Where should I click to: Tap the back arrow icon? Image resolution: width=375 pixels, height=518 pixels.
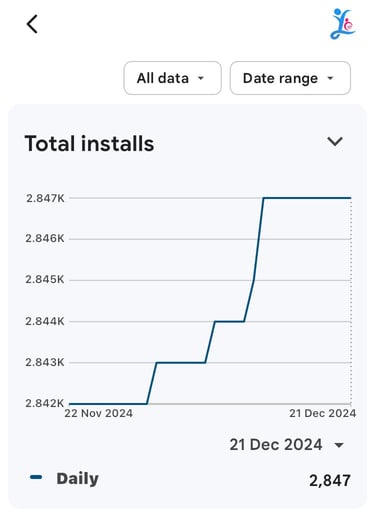coord(32,24)
